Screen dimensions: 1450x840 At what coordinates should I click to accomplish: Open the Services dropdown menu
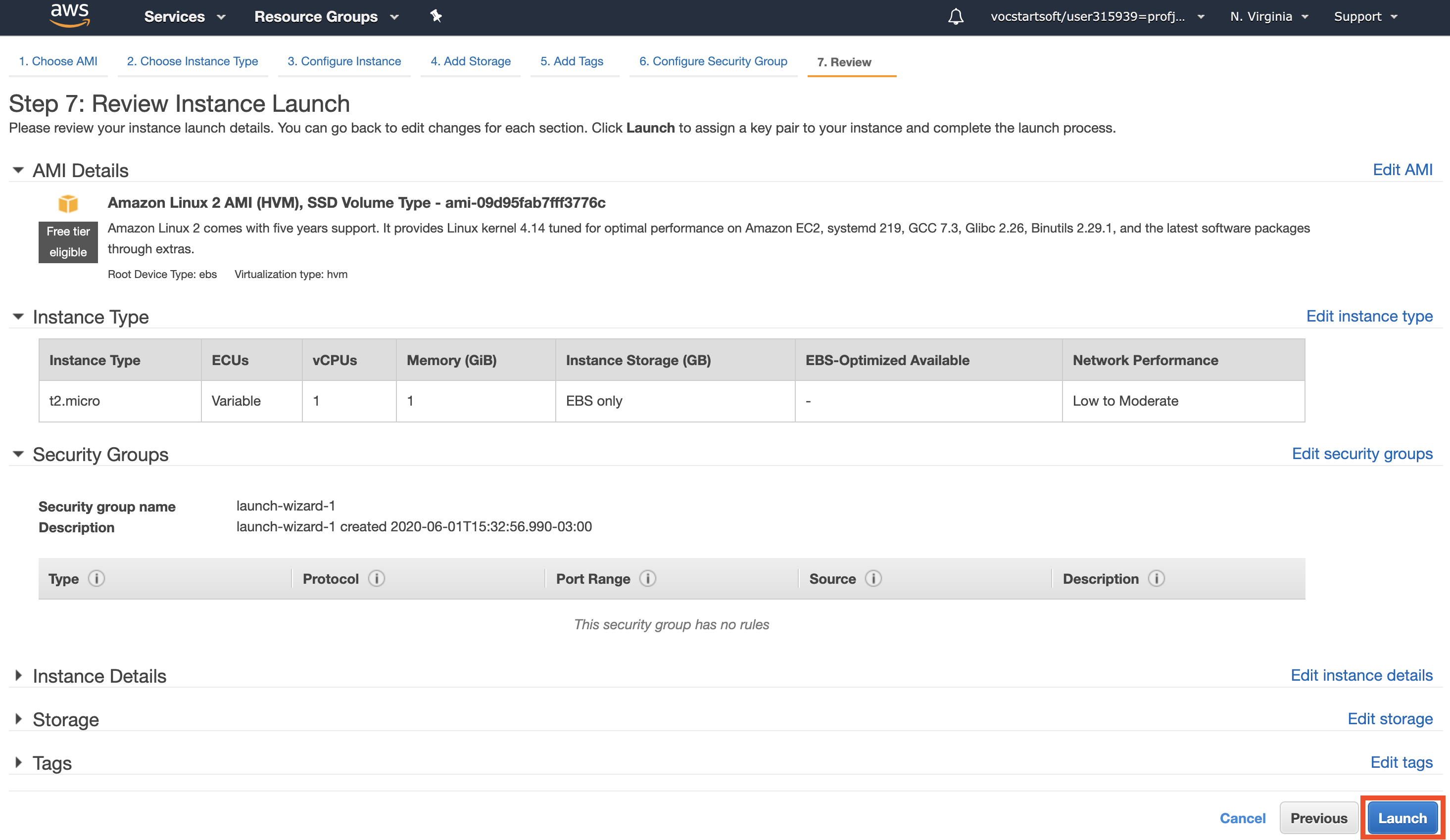click(184, 17)
